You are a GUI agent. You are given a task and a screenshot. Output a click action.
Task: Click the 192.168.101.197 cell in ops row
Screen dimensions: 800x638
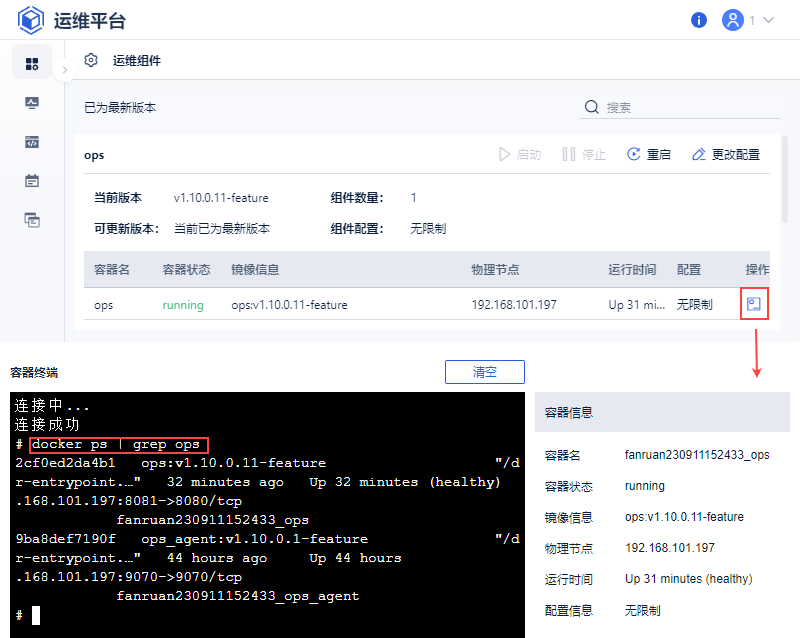(514, 305)
